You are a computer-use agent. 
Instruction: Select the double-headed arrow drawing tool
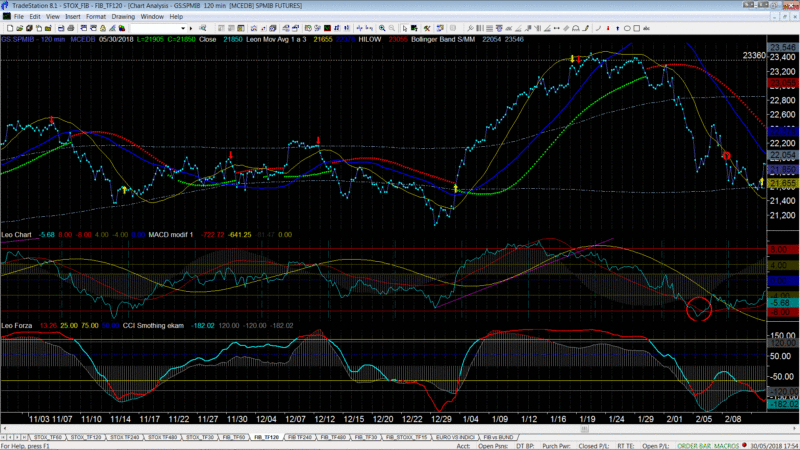[557, 29]
